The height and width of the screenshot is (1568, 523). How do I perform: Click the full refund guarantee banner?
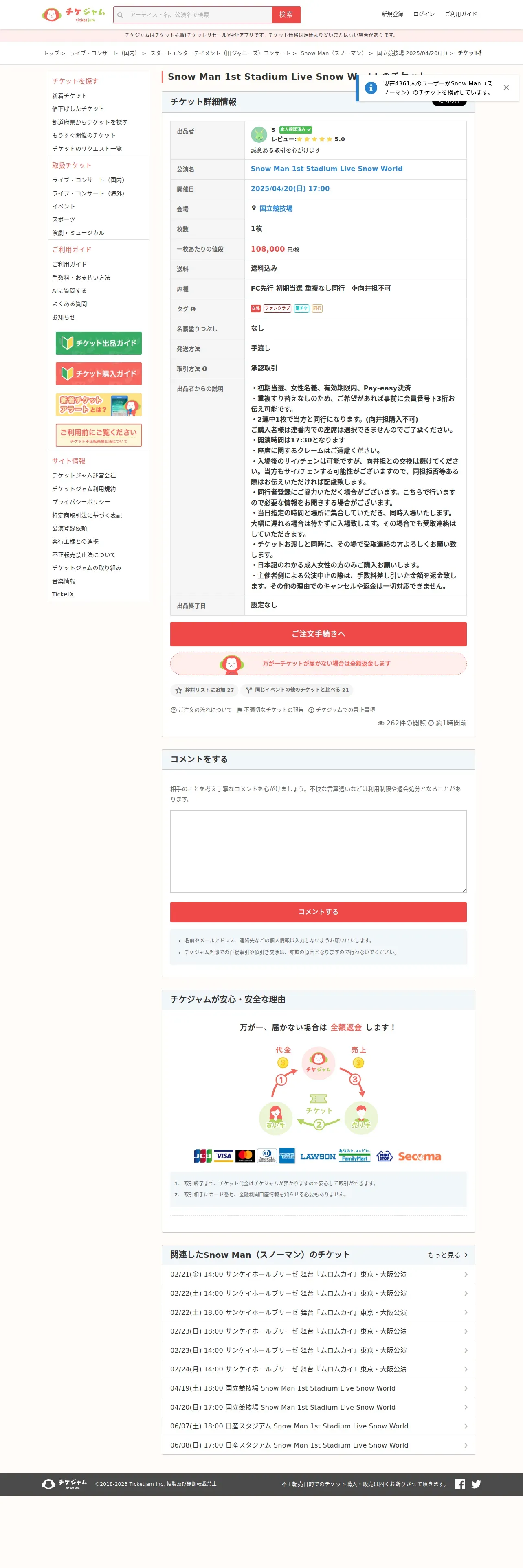(x=319, y=664)
